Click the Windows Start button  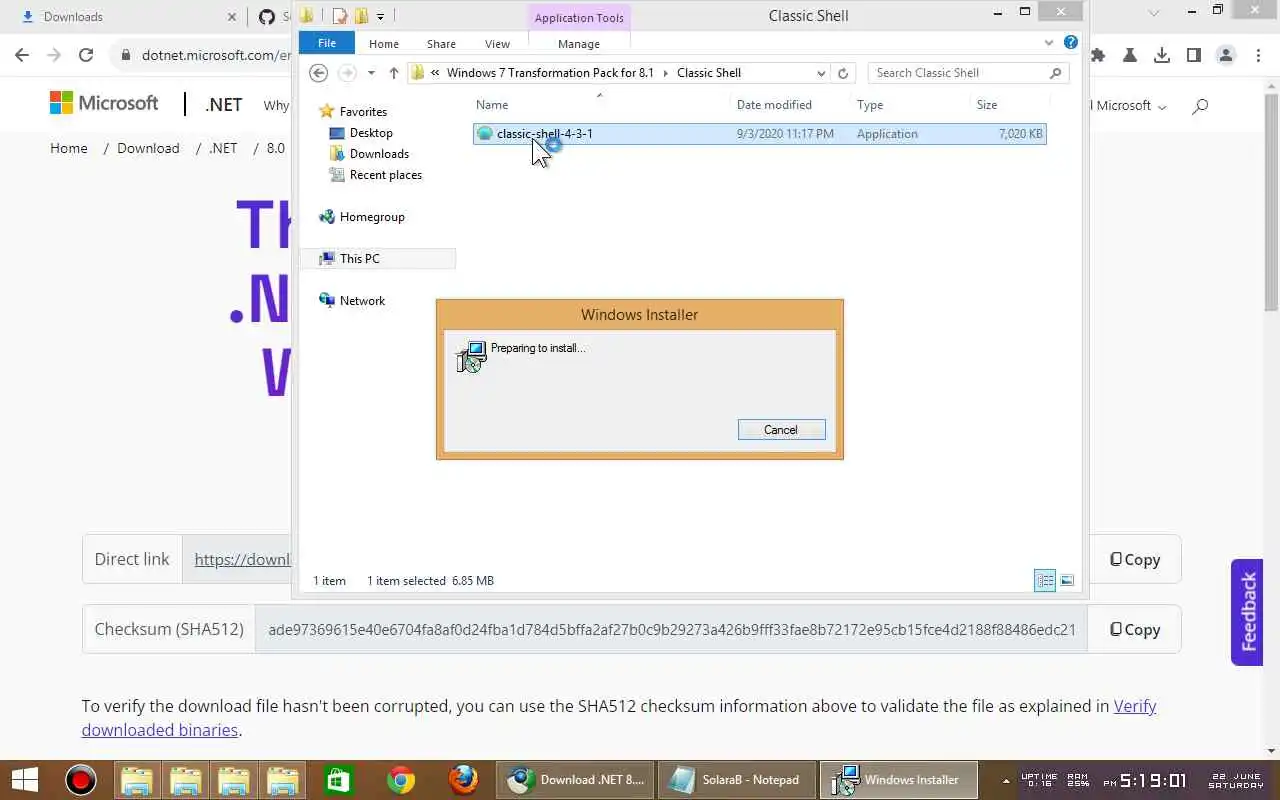(24, 780)
